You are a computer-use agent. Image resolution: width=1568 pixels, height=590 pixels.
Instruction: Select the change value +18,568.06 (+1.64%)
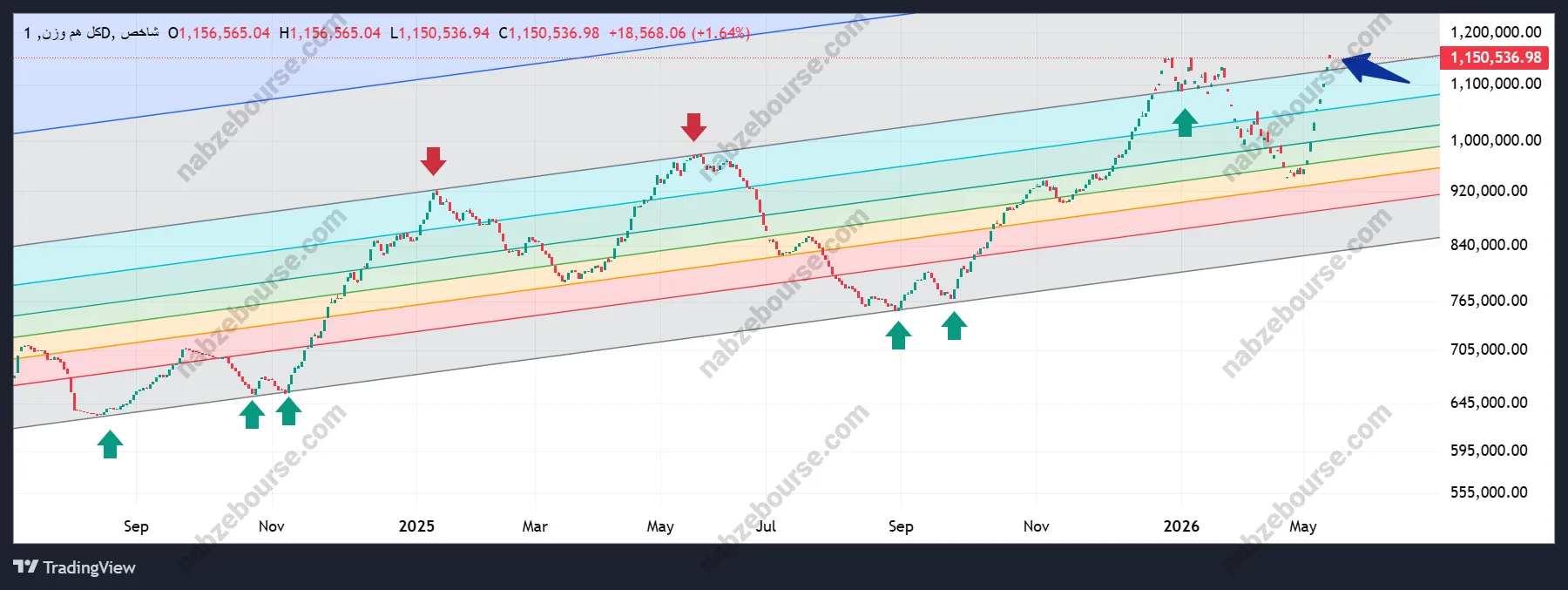click(679, 33)
